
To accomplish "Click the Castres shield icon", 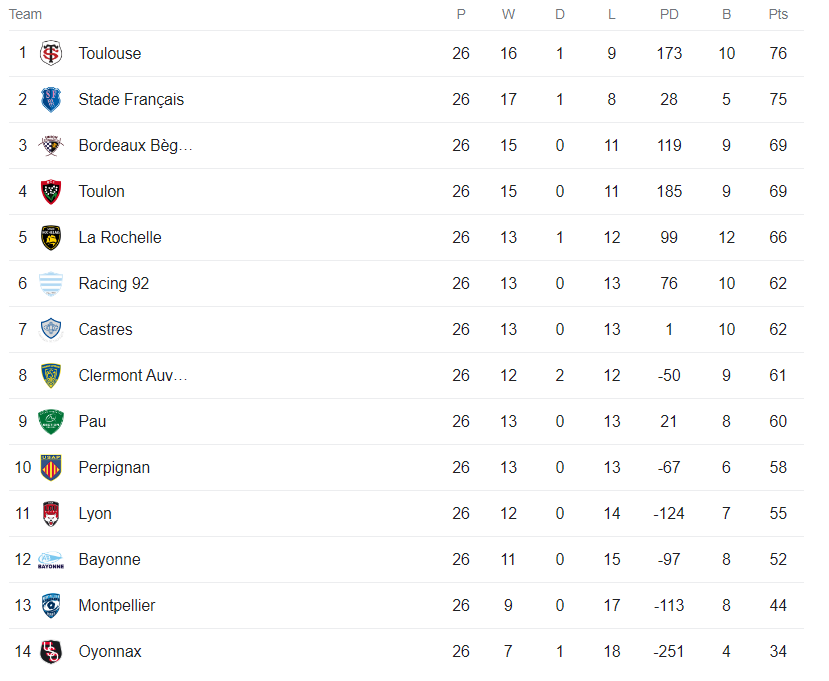I will (51, 329).
